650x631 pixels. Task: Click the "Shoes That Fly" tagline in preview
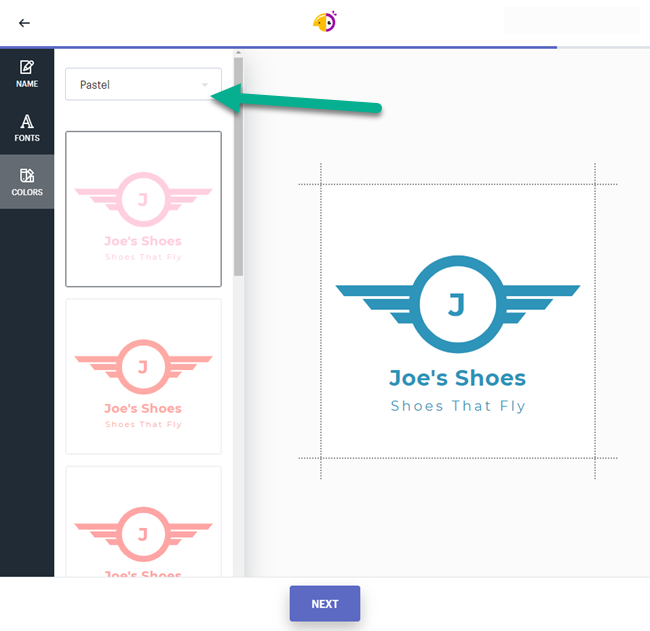457,406
